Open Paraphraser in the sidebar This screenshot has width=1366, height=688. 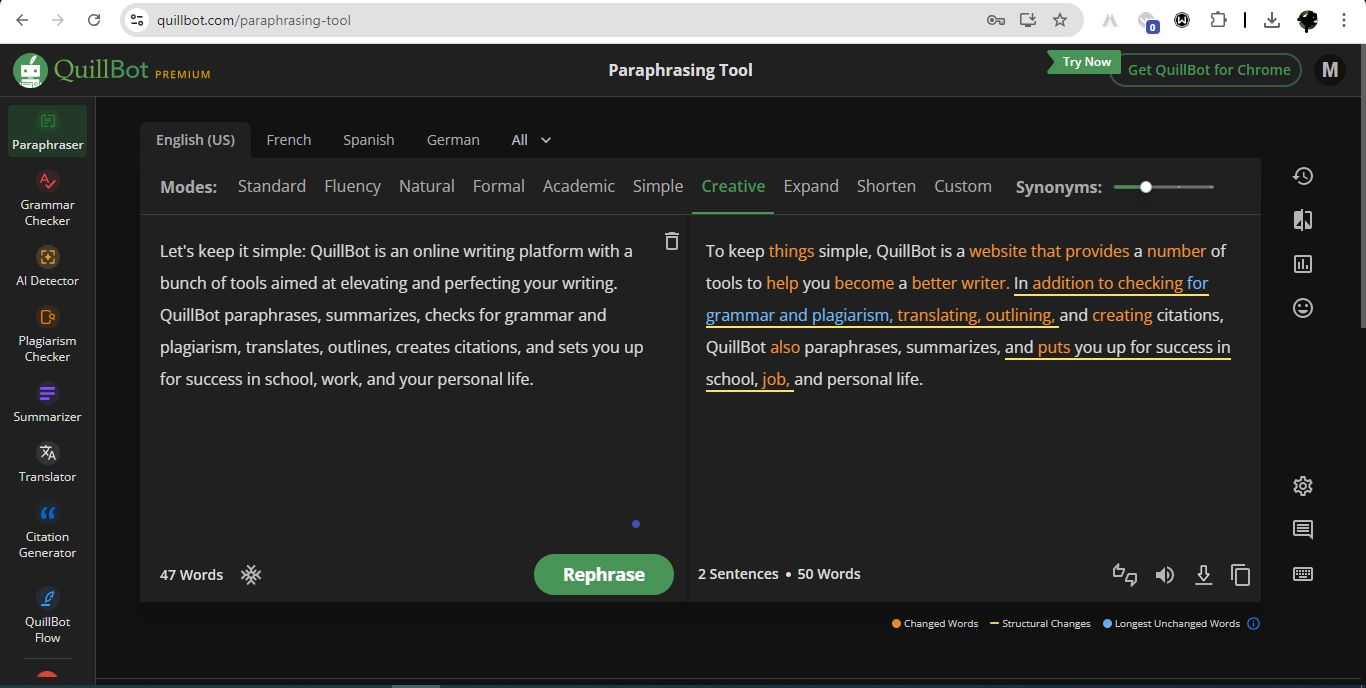[x=47, y=132]
